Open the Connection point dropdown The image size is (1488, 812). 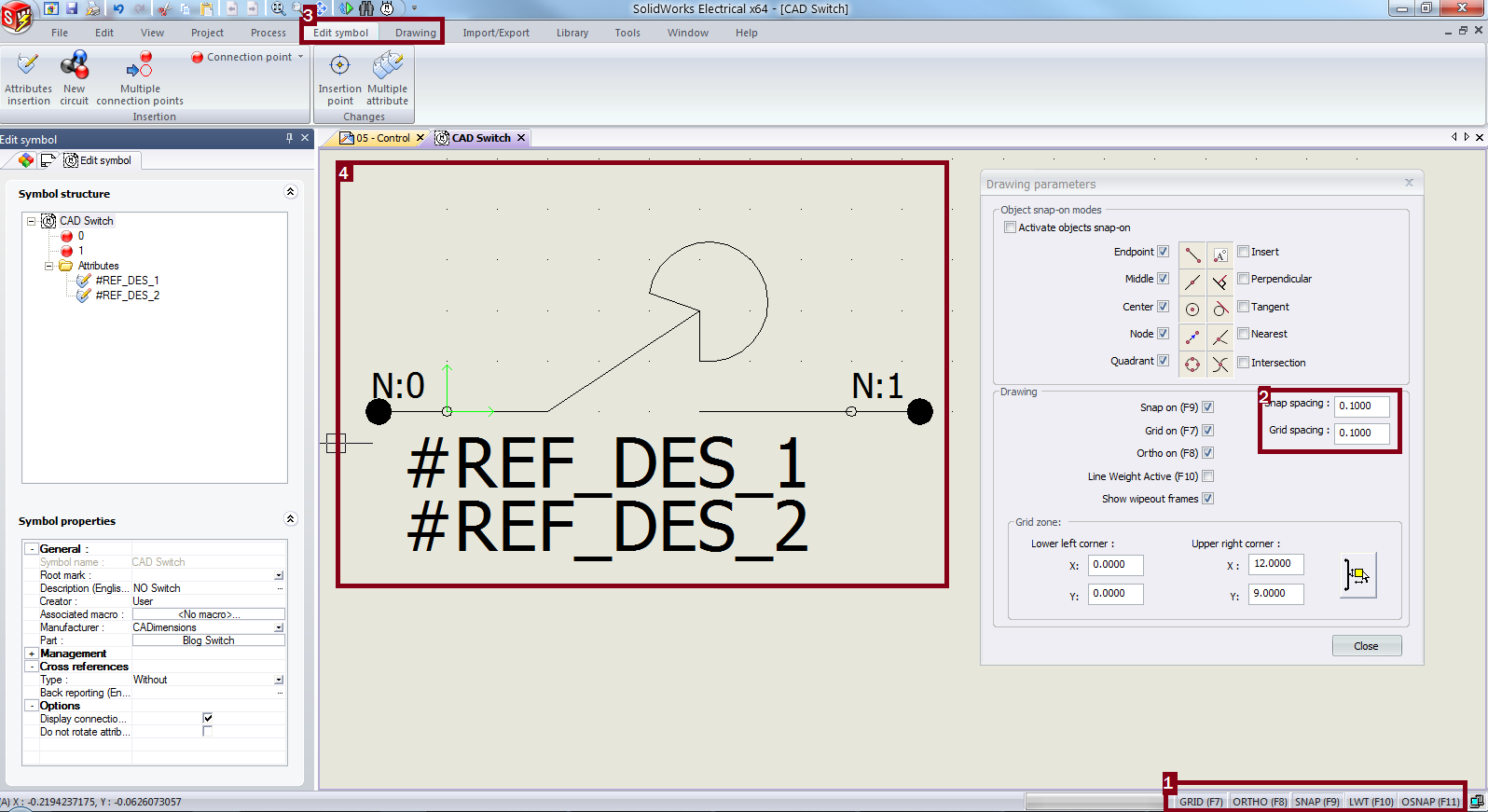[300, 57]
